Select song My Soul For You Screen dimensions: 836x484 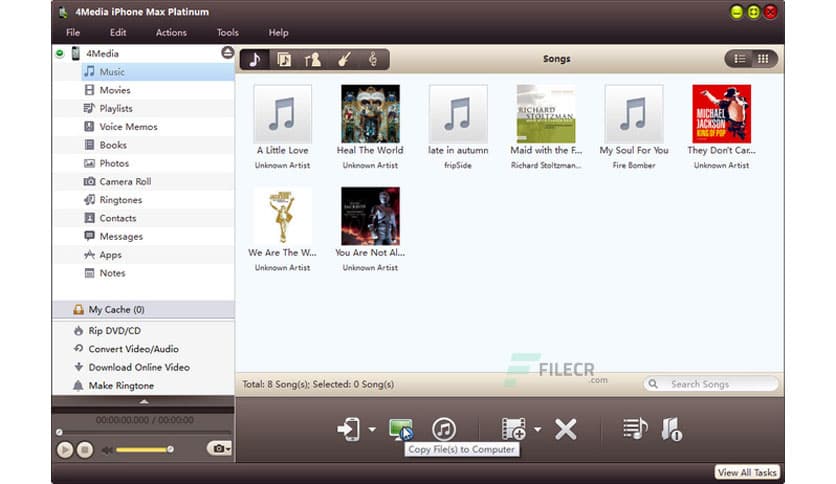coord(634,127)
